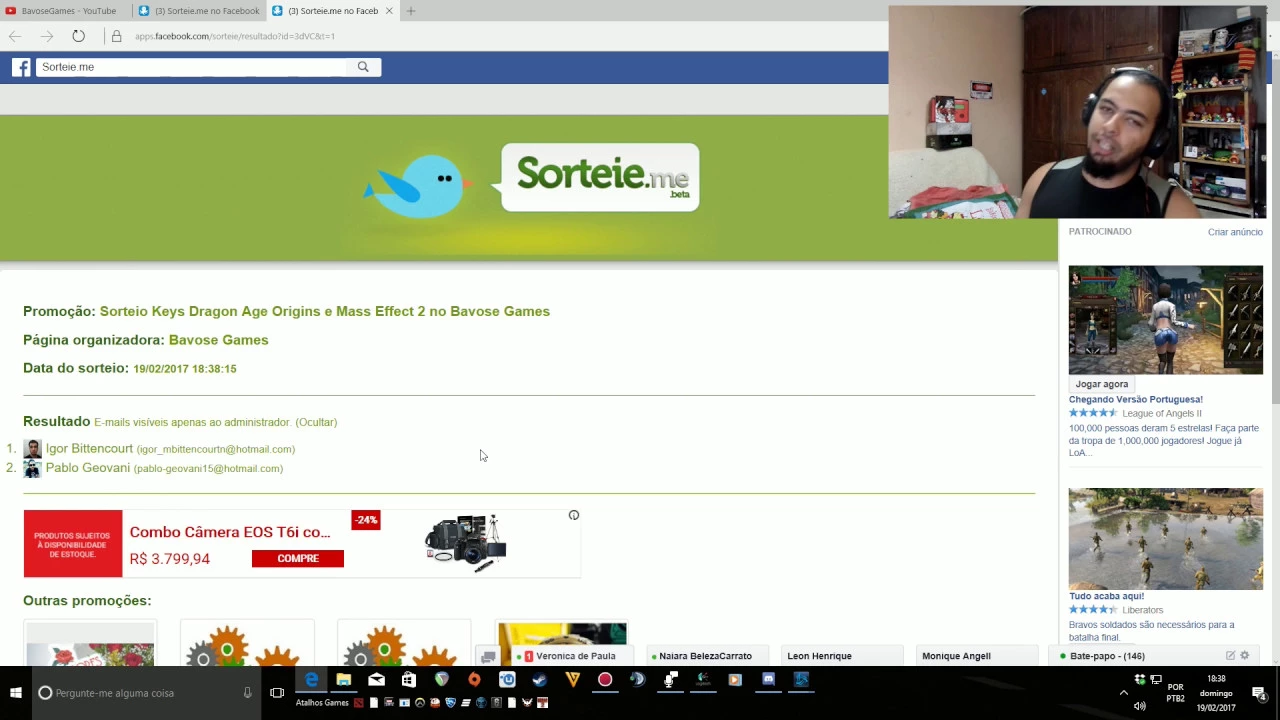Screen dimensions: 1280x720
Task: Refresh the page with the reload icon
Action: tap(78, 36)
